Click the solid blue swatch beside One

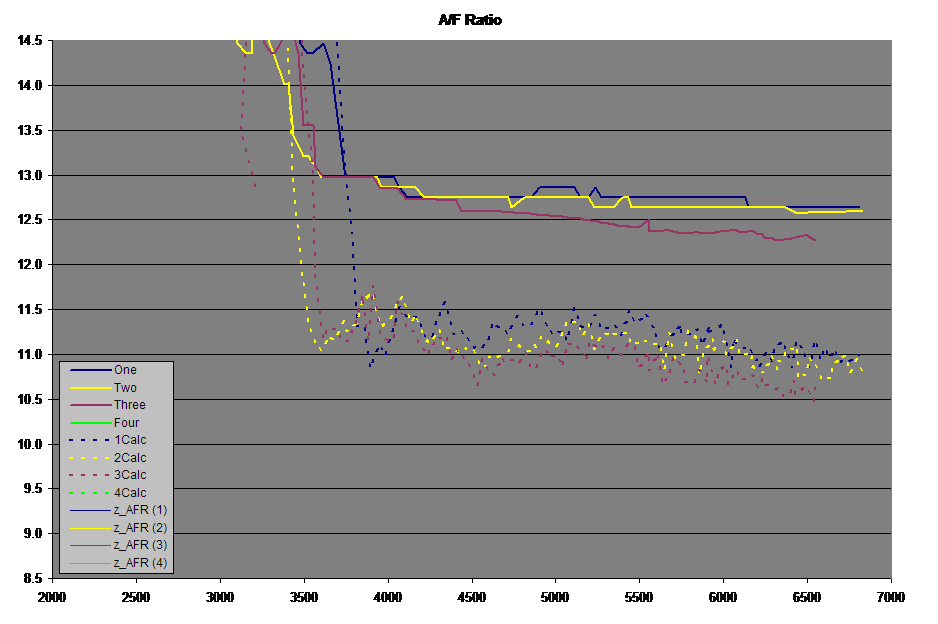[x=85, y=370]
